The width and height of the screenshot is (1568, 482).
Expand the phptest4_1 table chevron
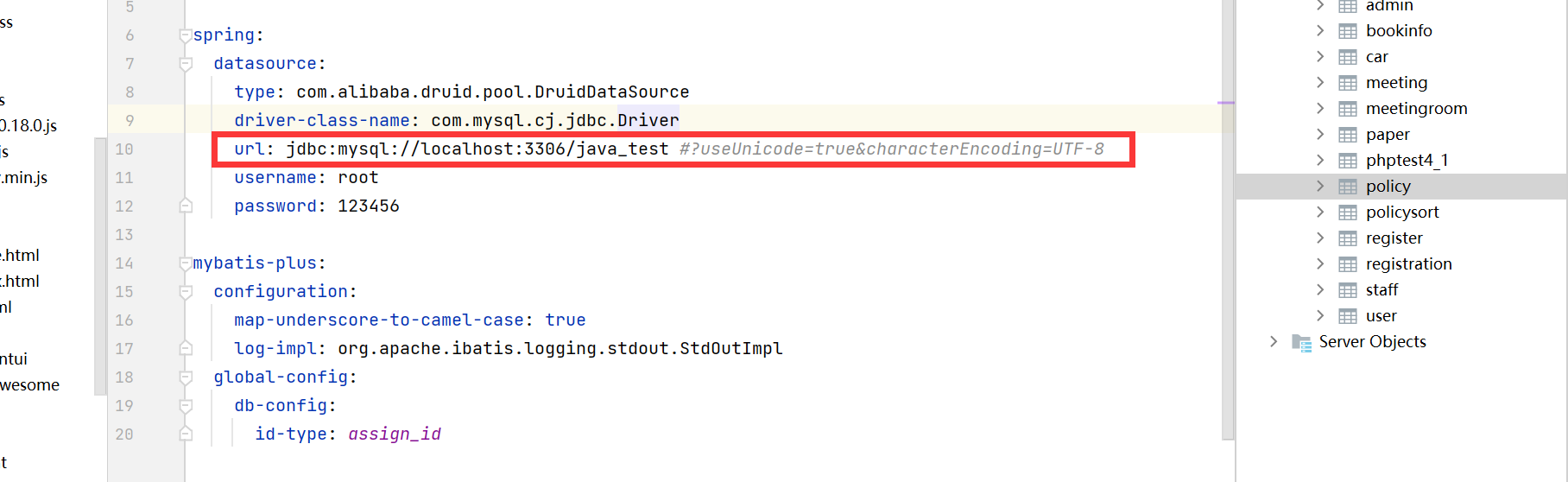pos(1320,161)
